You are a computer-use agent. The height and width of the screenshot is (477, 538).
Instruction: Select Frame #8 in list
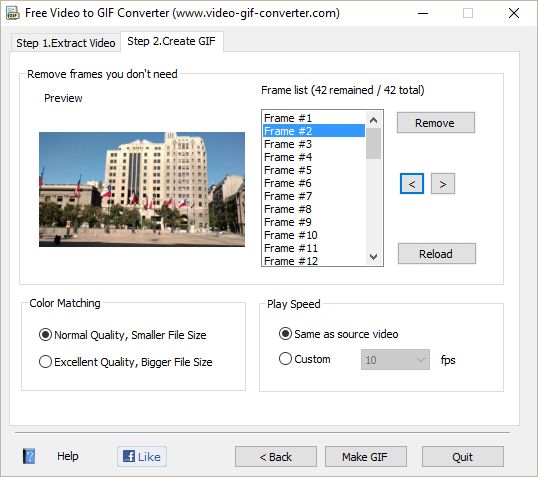click(x=314, y=209)
